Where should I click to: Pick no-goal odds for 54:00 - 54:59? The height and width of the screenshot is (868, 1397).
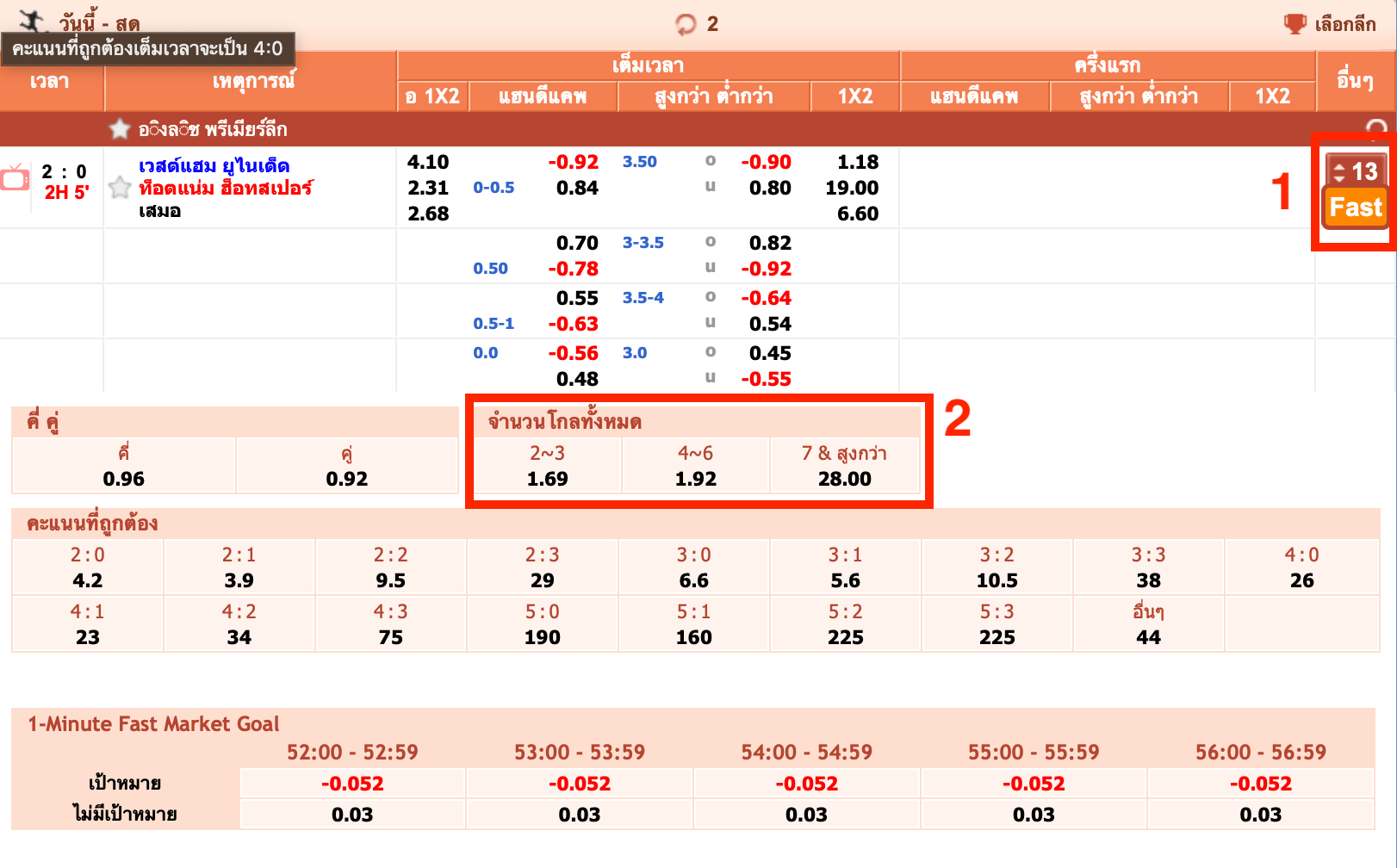tap(806, 815)
